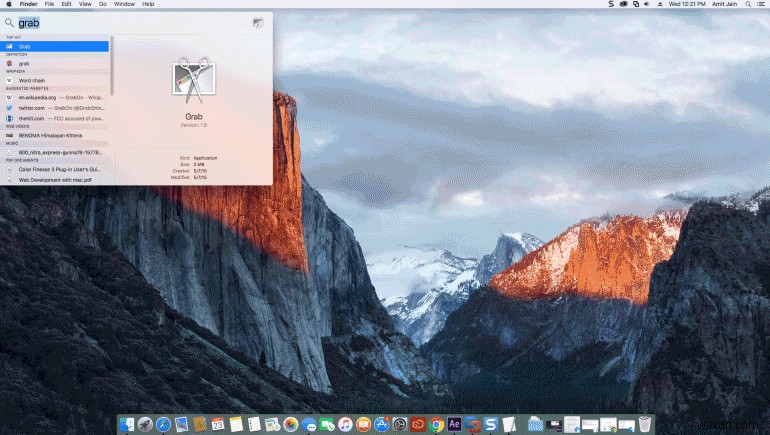The image size is (770, 435).
Task: Click the Spotlight results list scrollbar
Action: (112, 65)
